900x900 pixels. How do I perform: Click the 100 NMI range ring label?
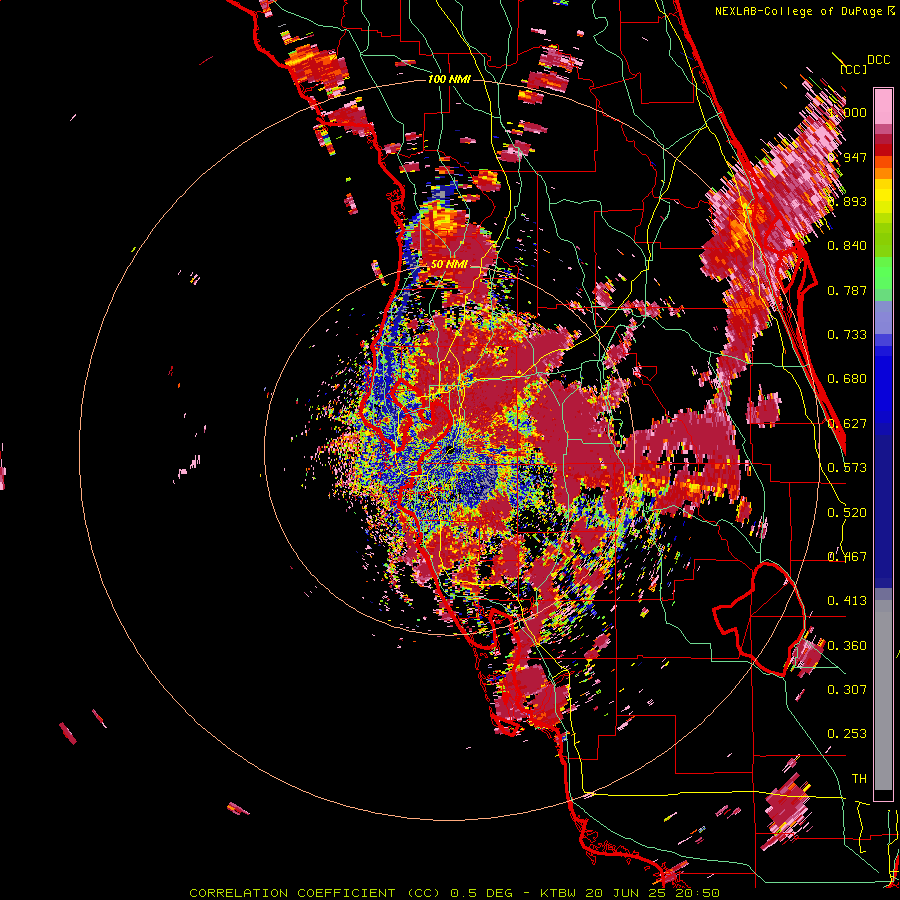click(x=449, y=79)
